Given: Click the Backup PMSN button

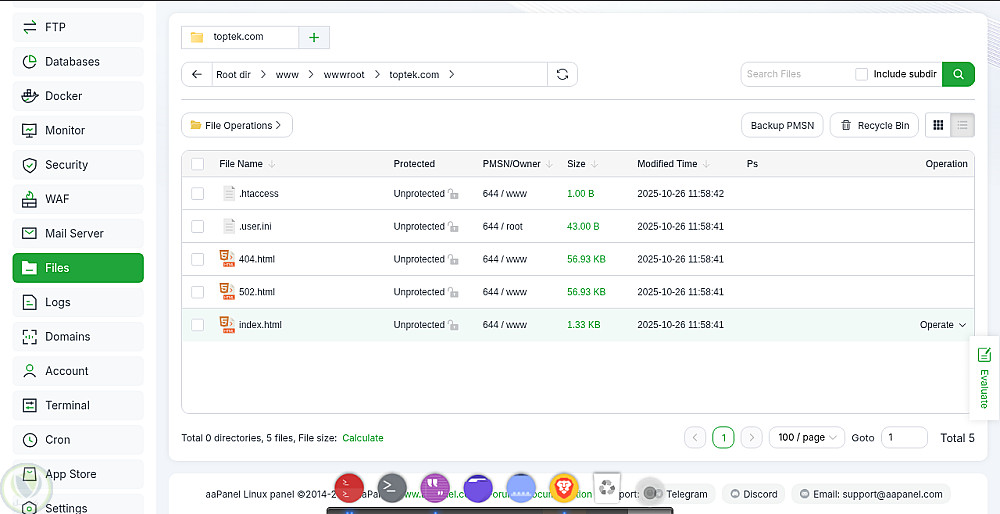Looking at the screenshot, I should tap(782, 125).
